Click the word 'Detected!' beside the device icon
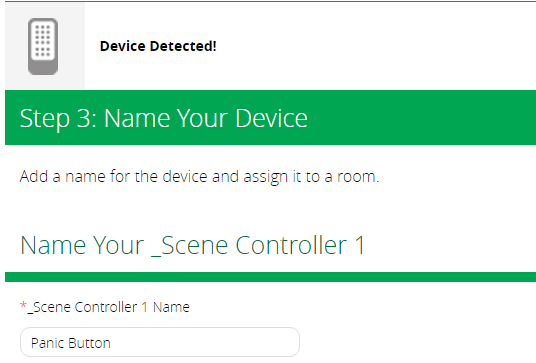This screenshot has height=363, width=536. point(183,46)
